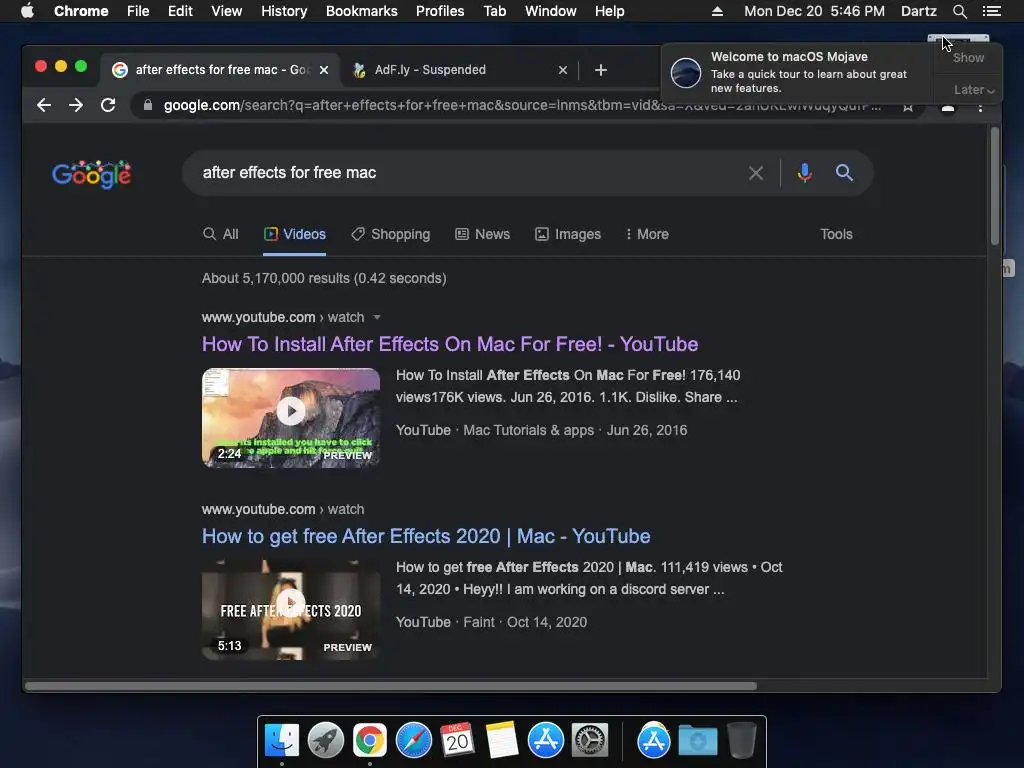
Task: Reload the Google search page
Action: tap(108, 105)
